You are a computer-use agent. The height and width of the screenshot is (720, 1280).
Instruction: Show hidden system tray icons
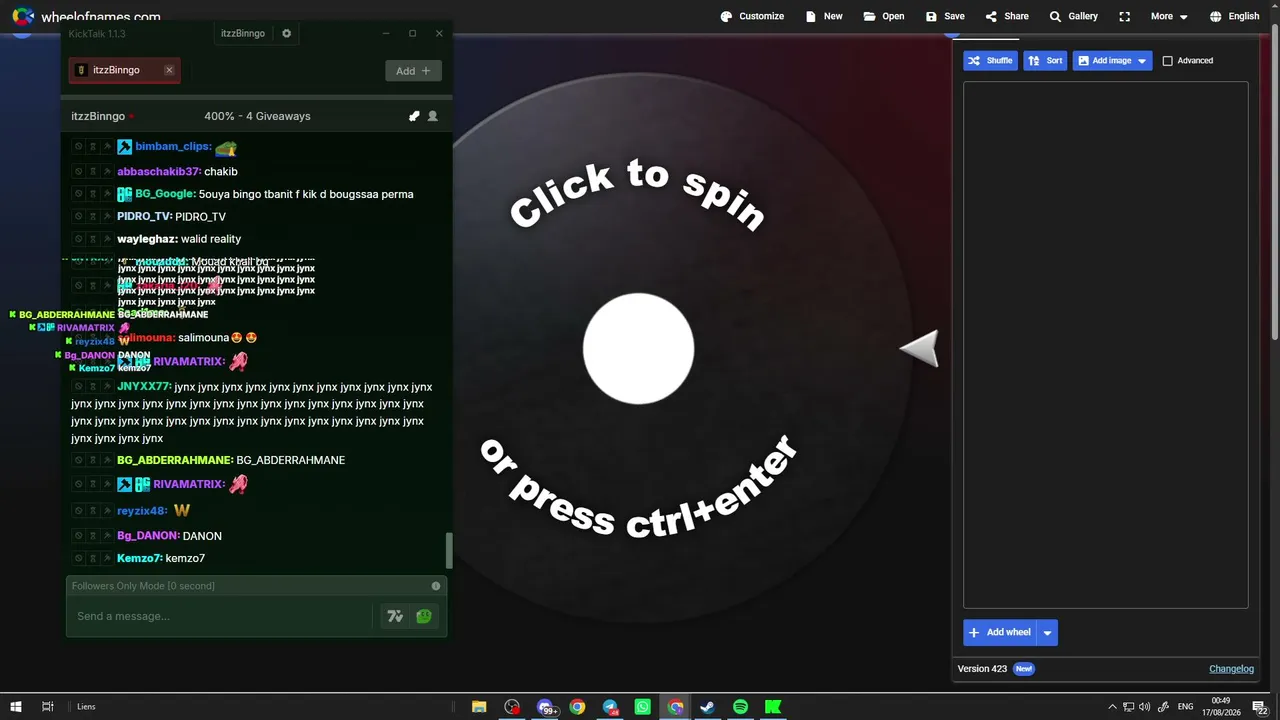click(x=1112, y=707)
